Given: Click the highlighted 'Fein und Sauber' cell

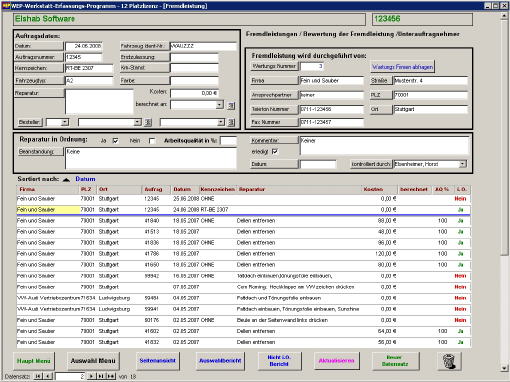Looking at the screenshot, I should [x=48, y=210].
